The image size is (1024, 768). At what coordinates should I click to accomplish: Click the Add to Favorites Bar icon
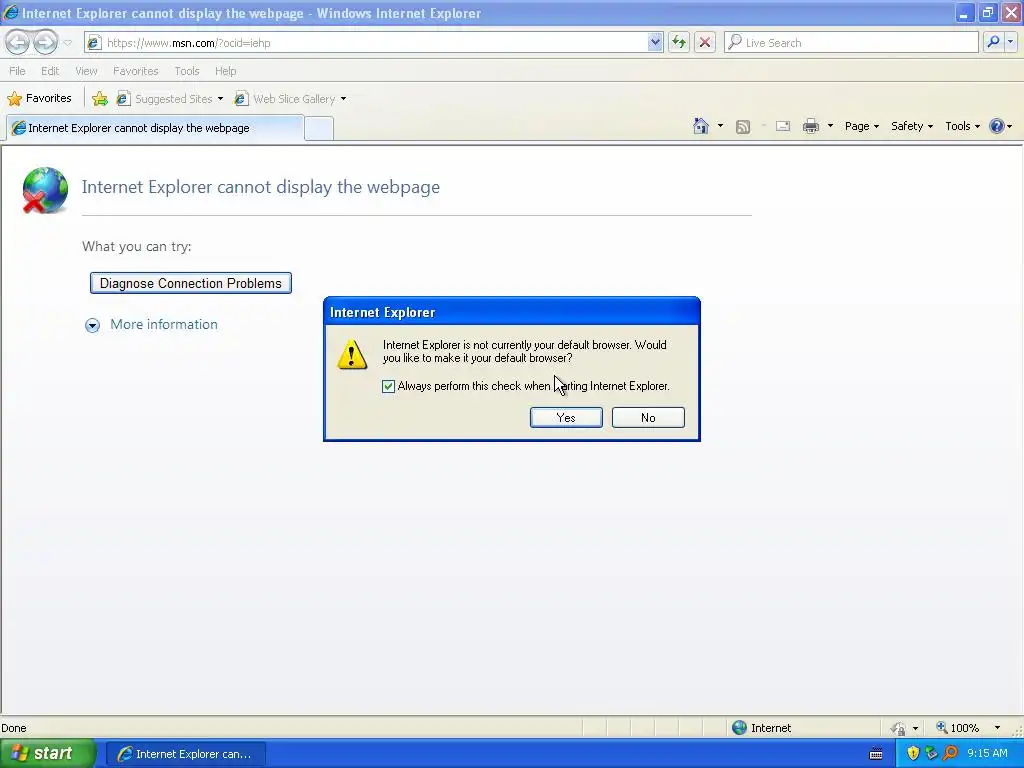click(100, 99)
